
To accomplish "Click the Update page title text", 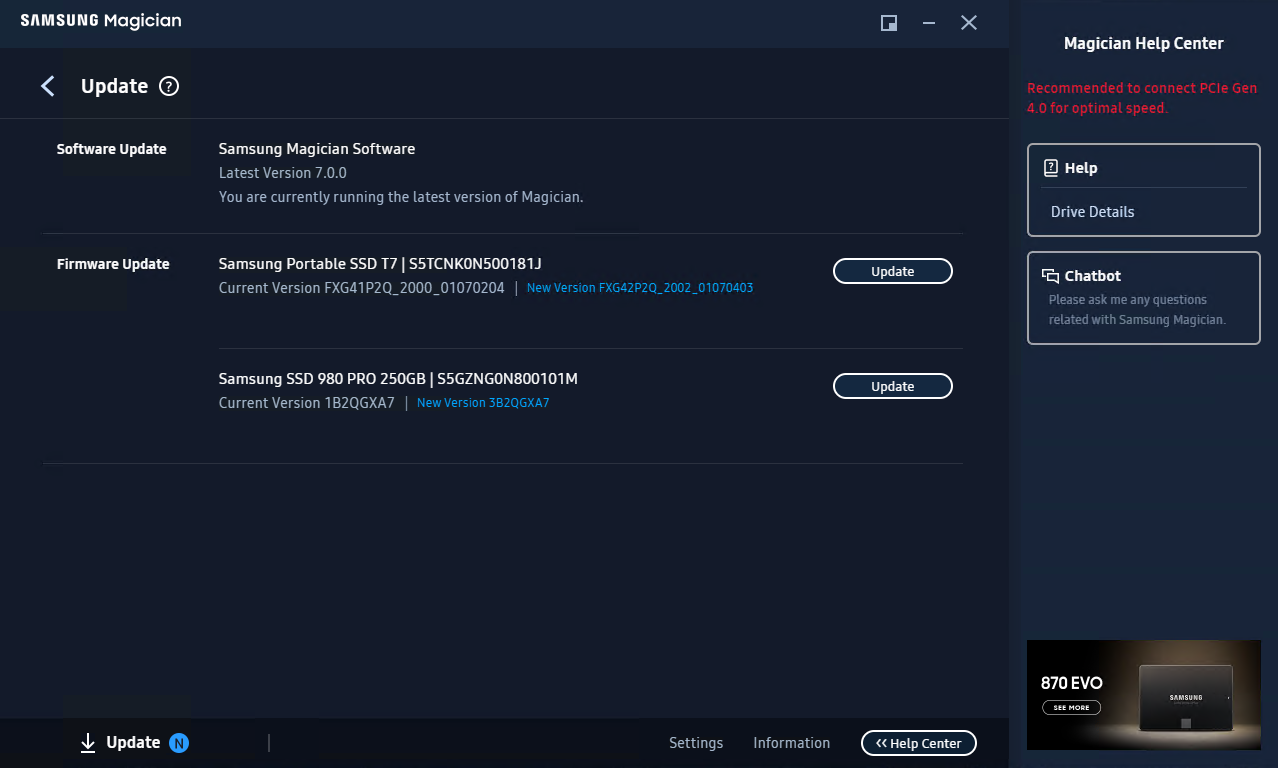I will tap(114, 86).
